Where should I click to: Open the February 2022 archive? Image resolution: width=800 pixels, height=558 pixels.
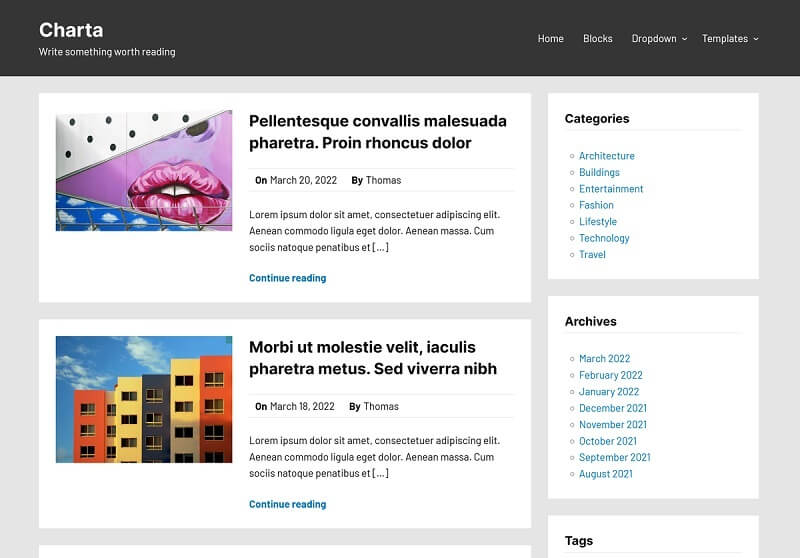coord(610,375)
